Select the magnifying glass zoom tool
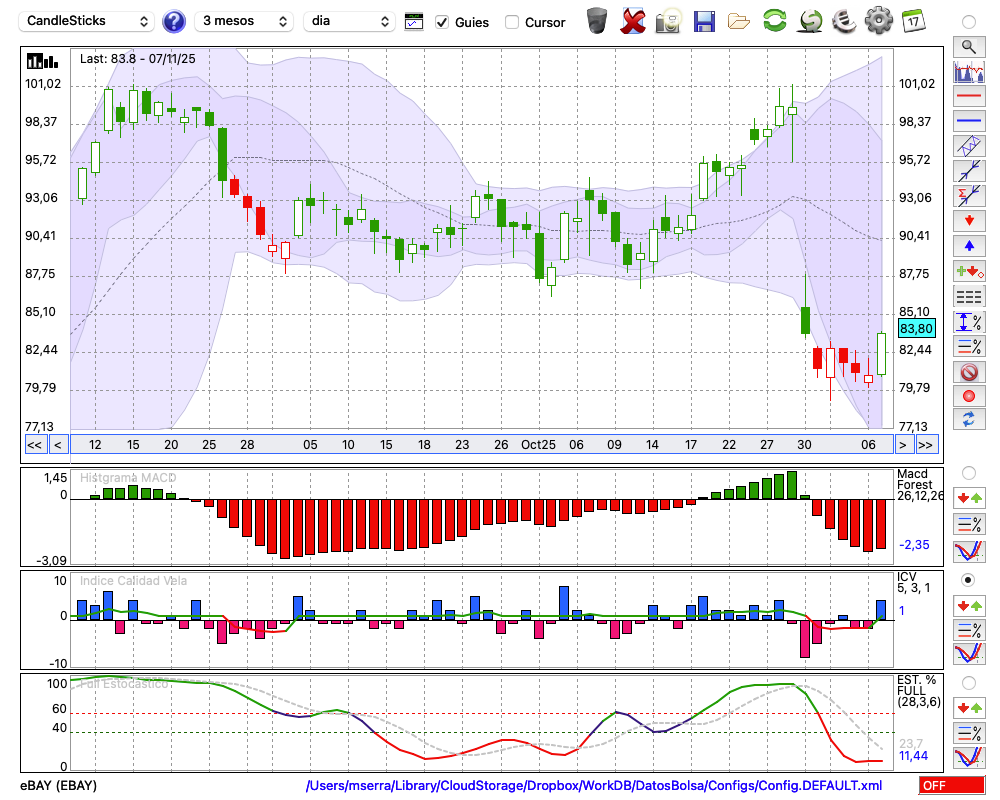The image size is (1000, 800). [x=969, y=47]
